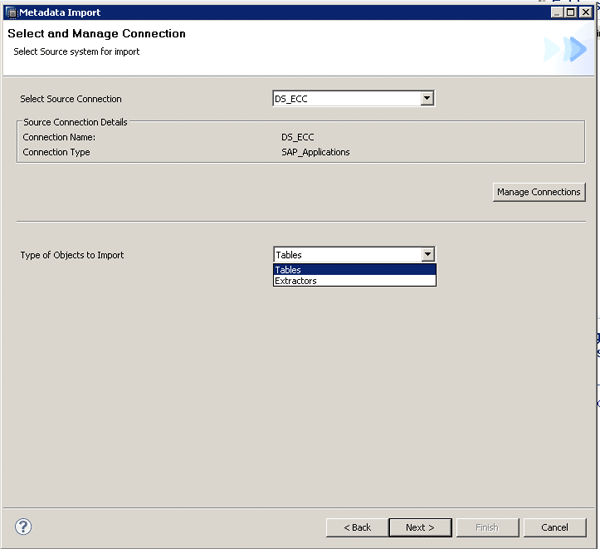Choose Extractors from the object type list
The image size is (600, 549).
click(x=354, y=281)
